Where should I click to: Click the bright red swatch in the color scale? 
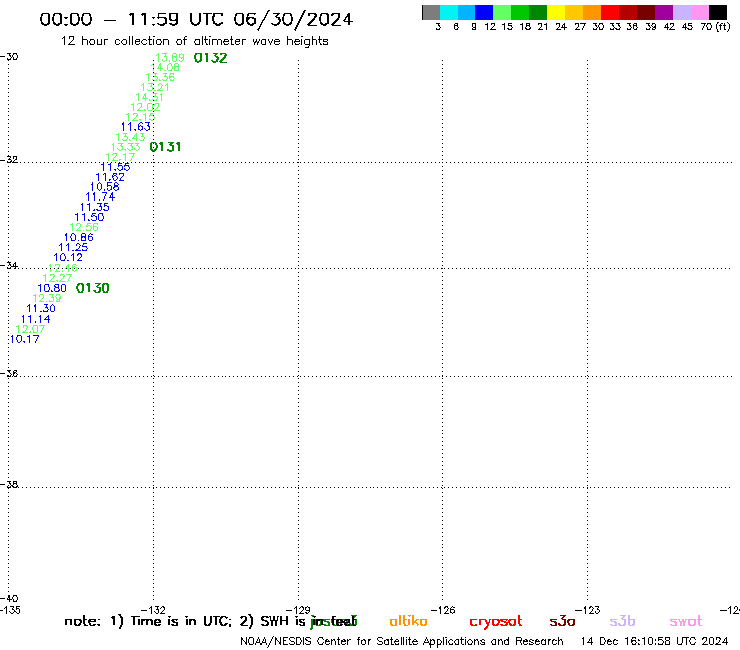point(610,12)
